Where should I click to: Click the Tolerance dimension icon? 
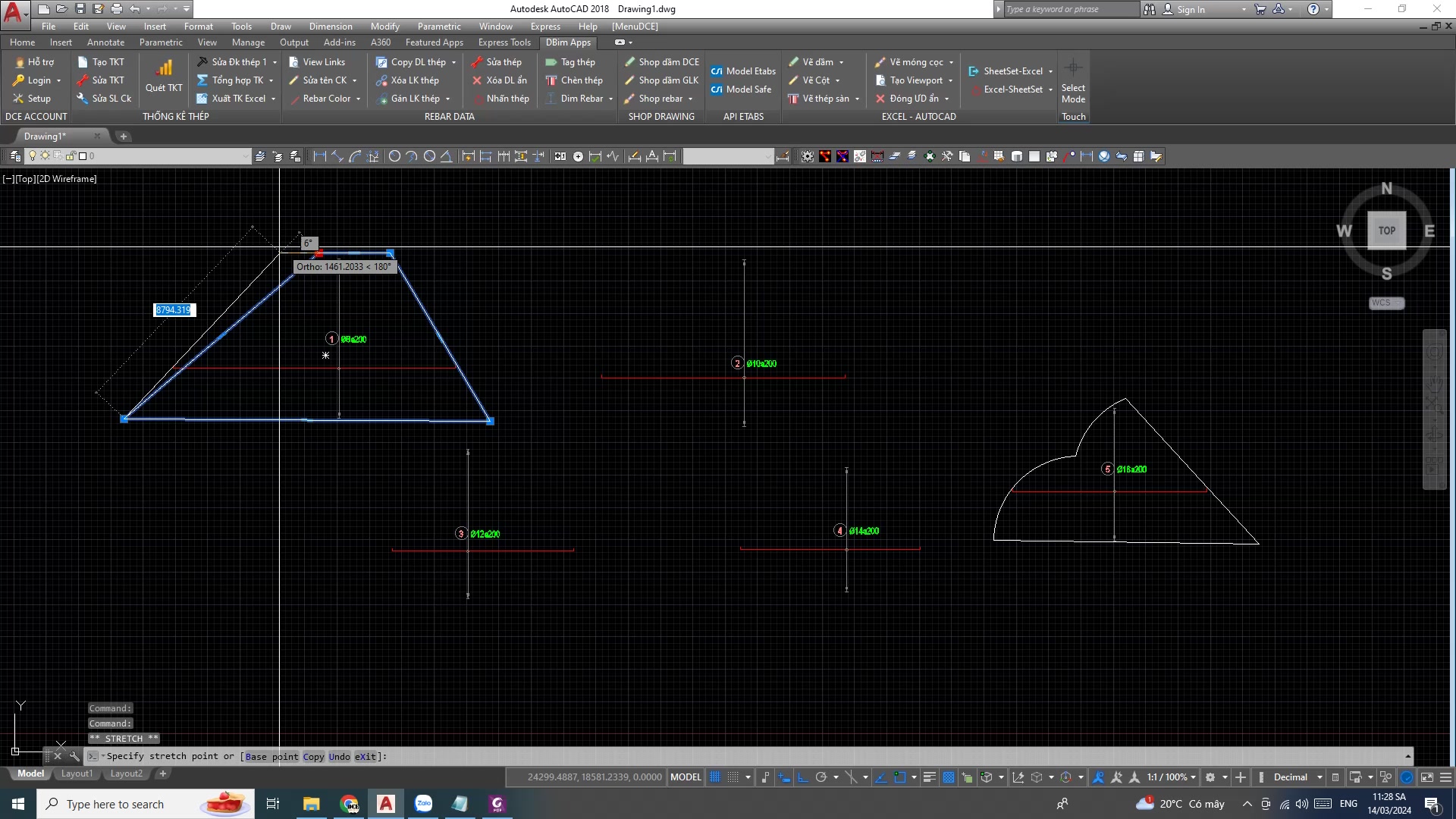[x=560, y=156]
